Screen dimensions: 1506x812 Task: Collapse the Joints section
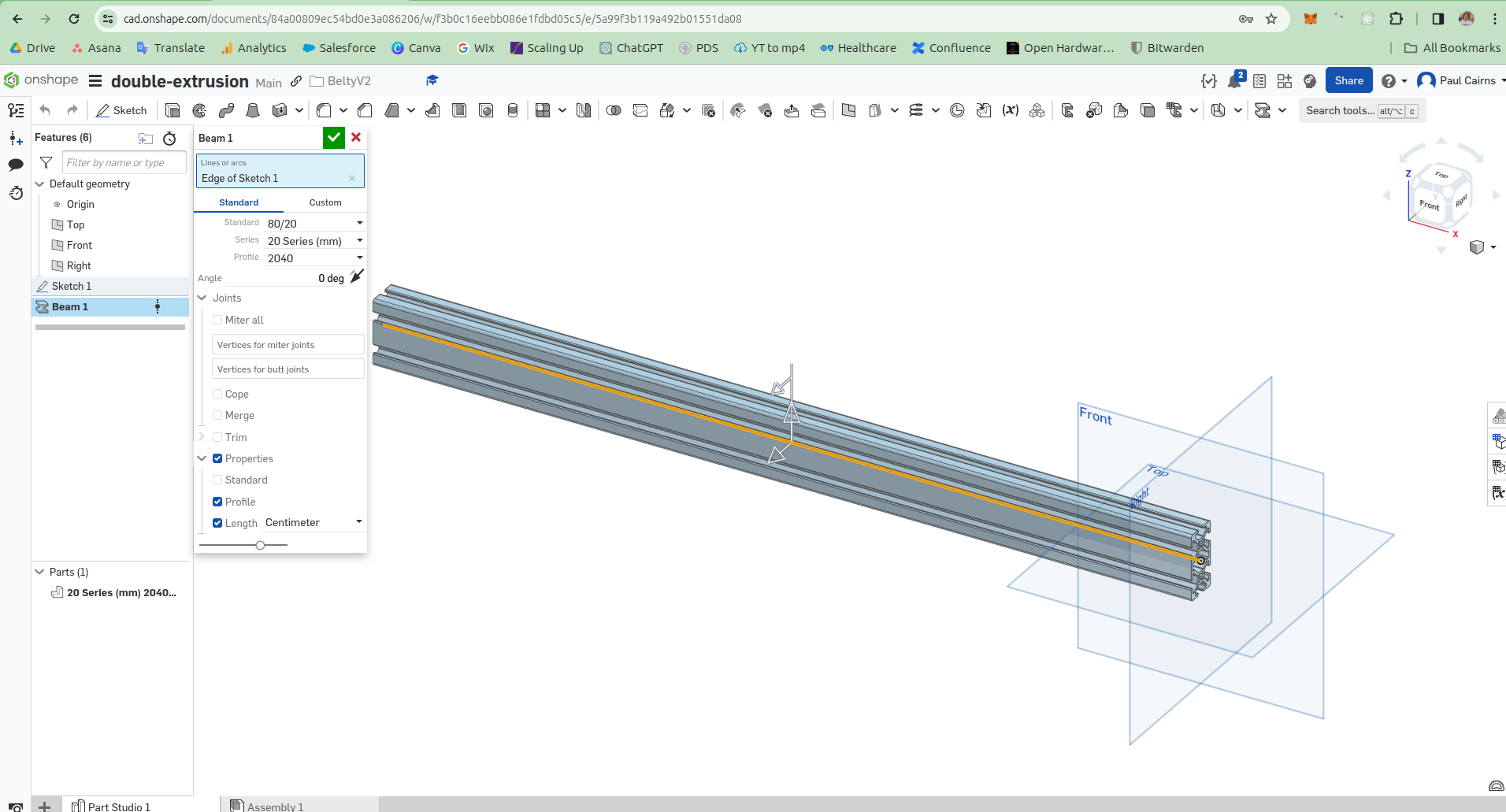click(x=202, y=298)
